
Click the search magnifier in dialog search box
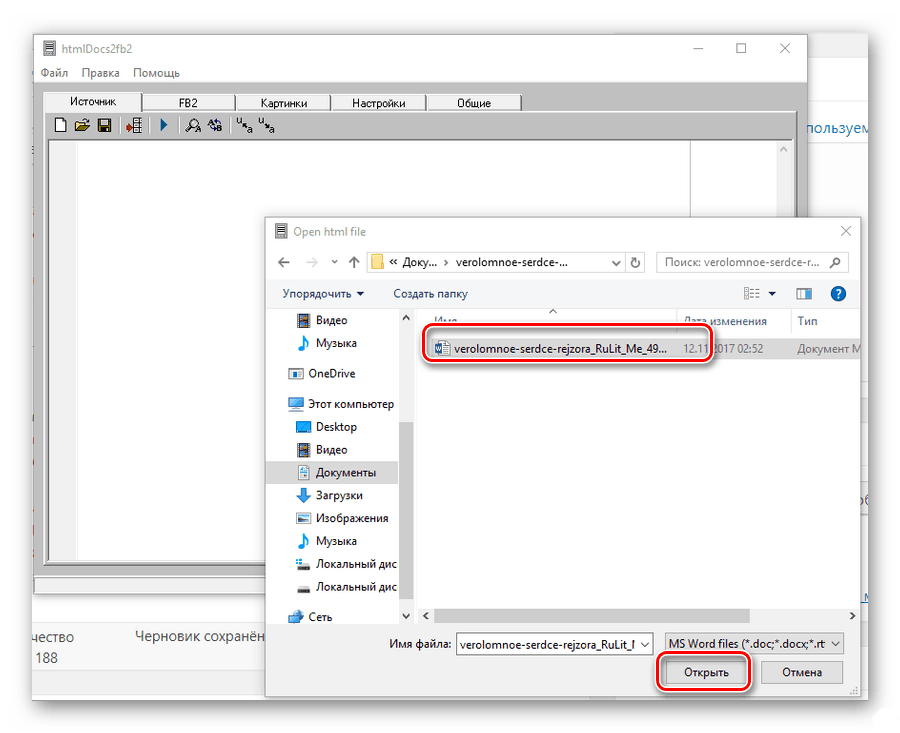coord(835,262)
